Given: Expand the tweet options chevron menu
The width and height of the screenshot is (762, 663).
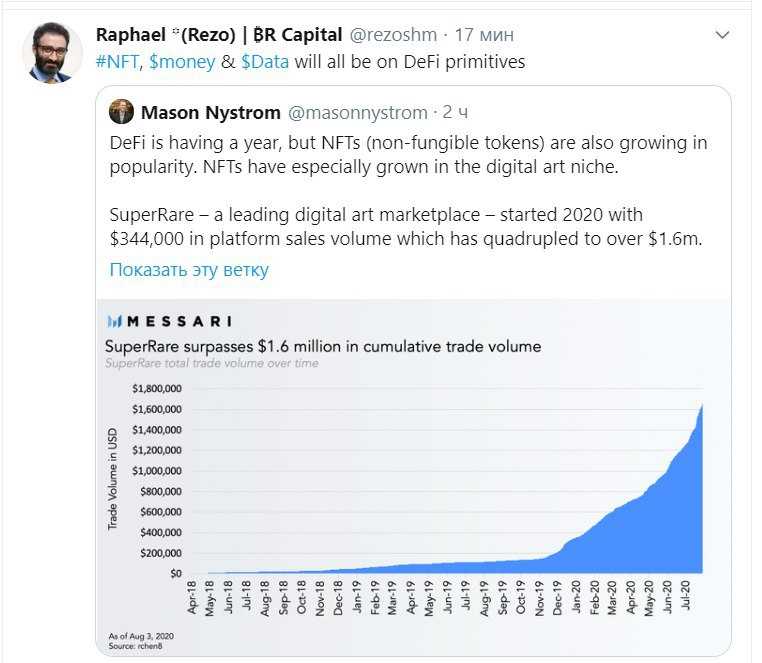Looking at the screenshot, I should pyautogui.click(x=723, y=35).
